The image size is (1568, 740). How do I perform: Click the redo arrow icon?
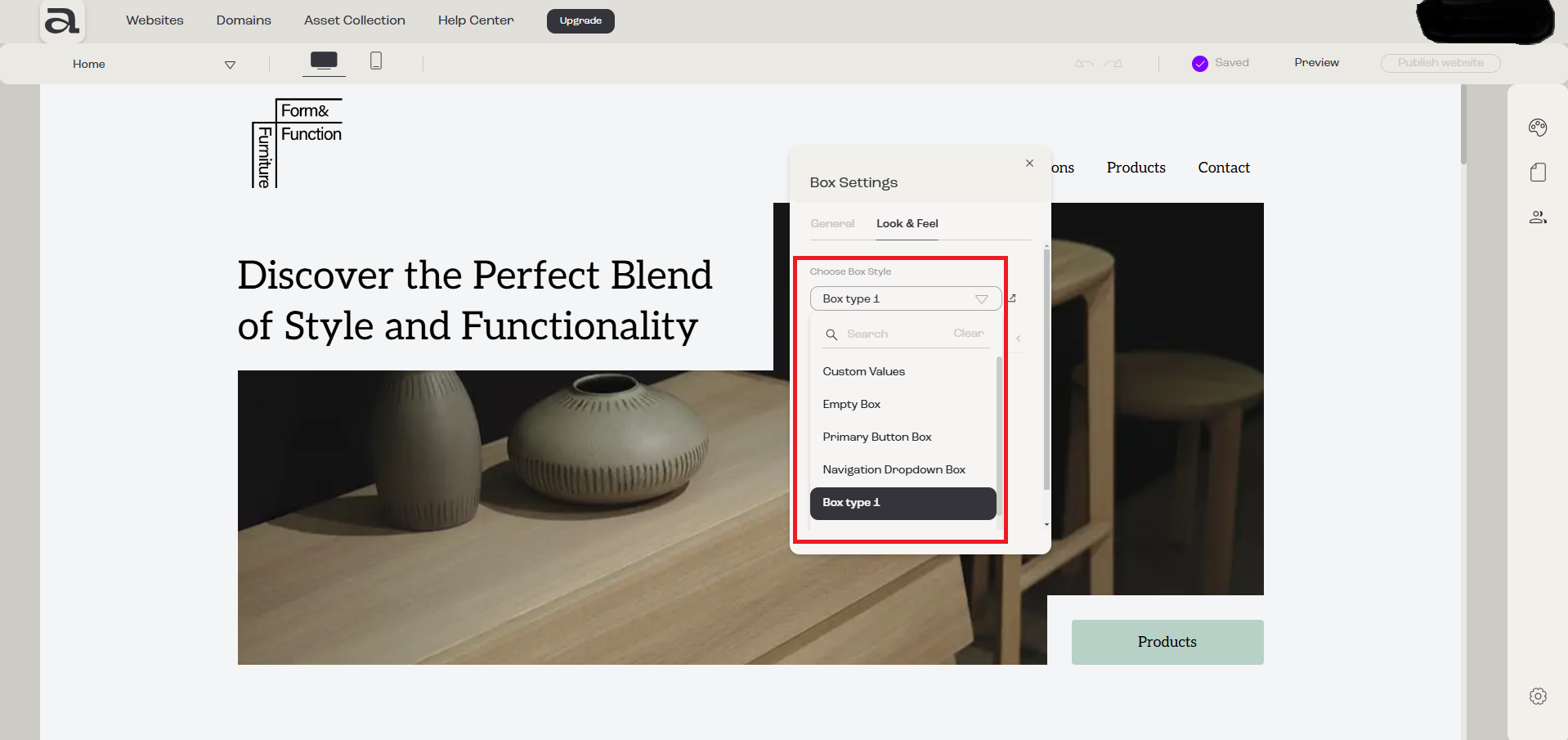pos(1113,63)
